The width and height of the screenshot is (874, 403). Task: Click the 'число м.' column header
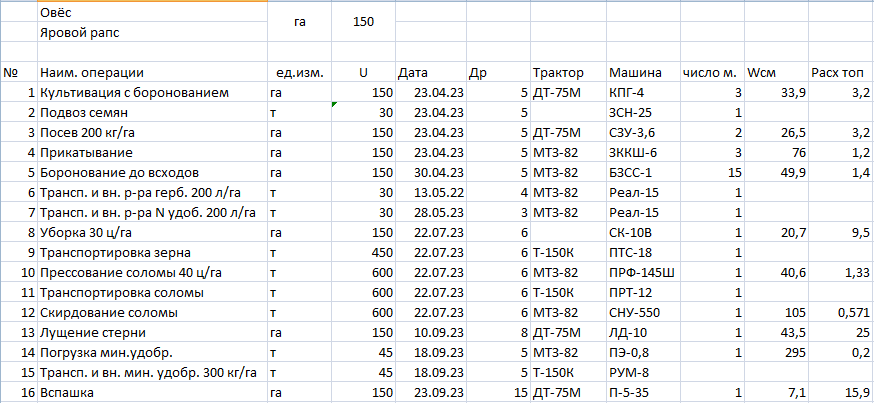click(x=712, y=72)
